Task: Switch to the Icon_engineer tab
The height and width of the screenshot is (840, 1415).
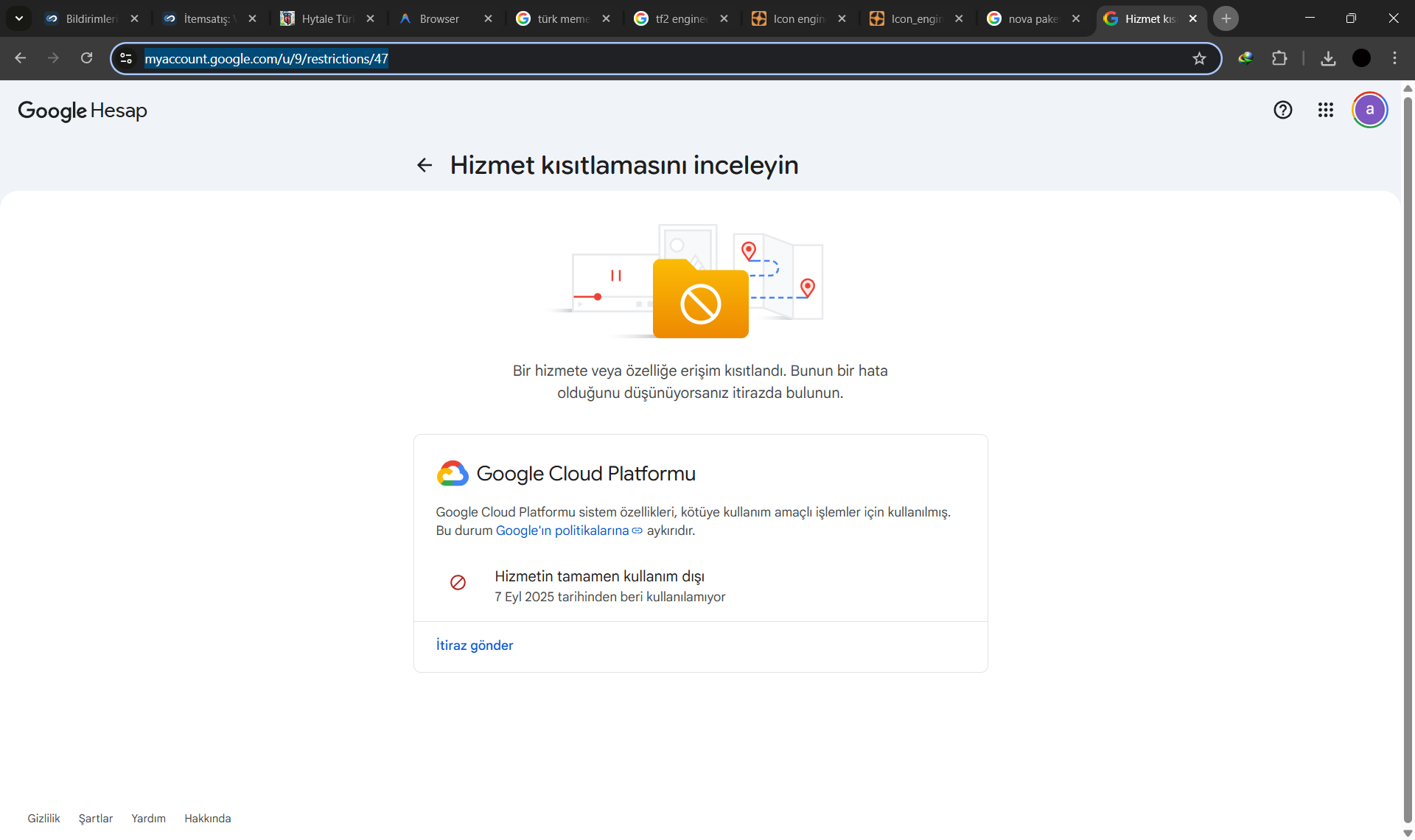Action: [x=917, y=18]
